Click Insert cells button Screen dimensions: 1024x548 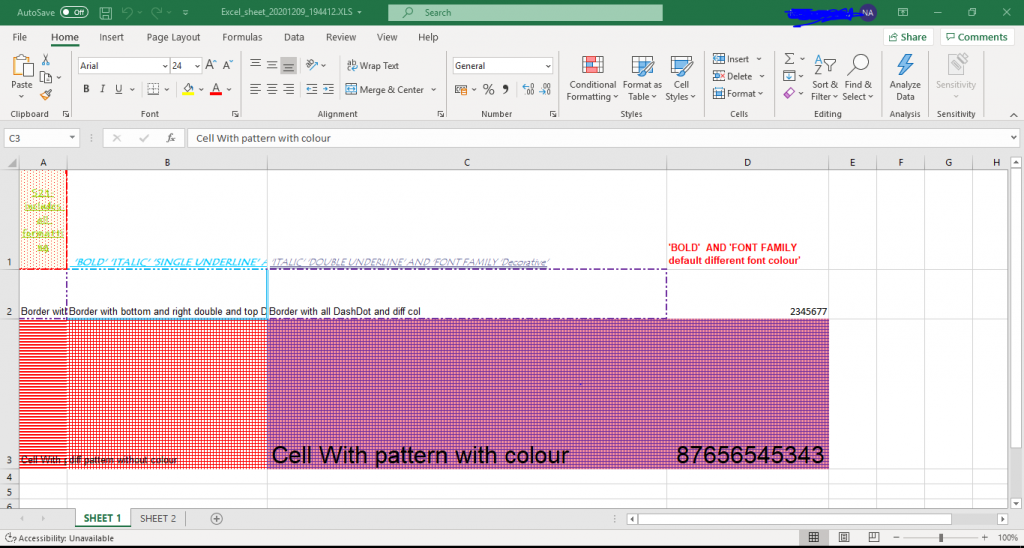pos(731,59)
